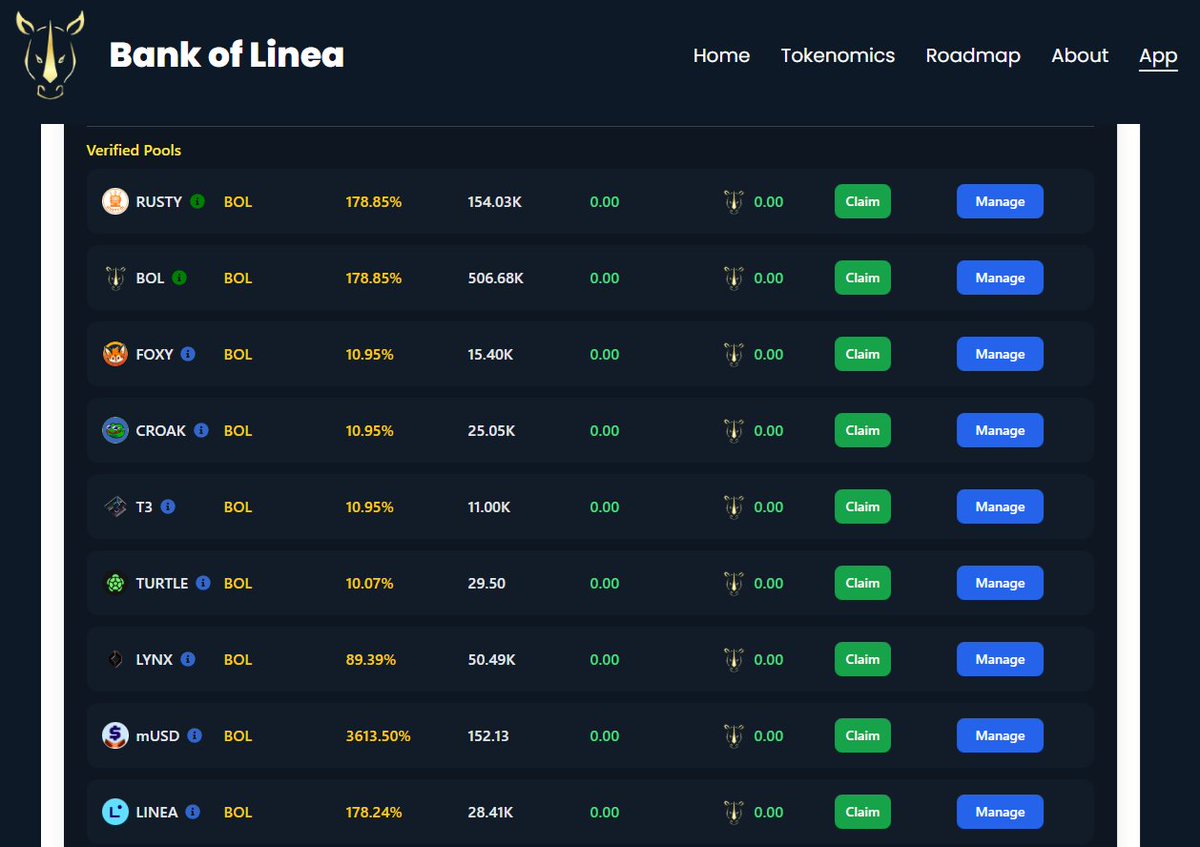Viewport: 1200px width, 847px height.
Task: Click the 152.13 staked value
Action: (x=488, y=736)
